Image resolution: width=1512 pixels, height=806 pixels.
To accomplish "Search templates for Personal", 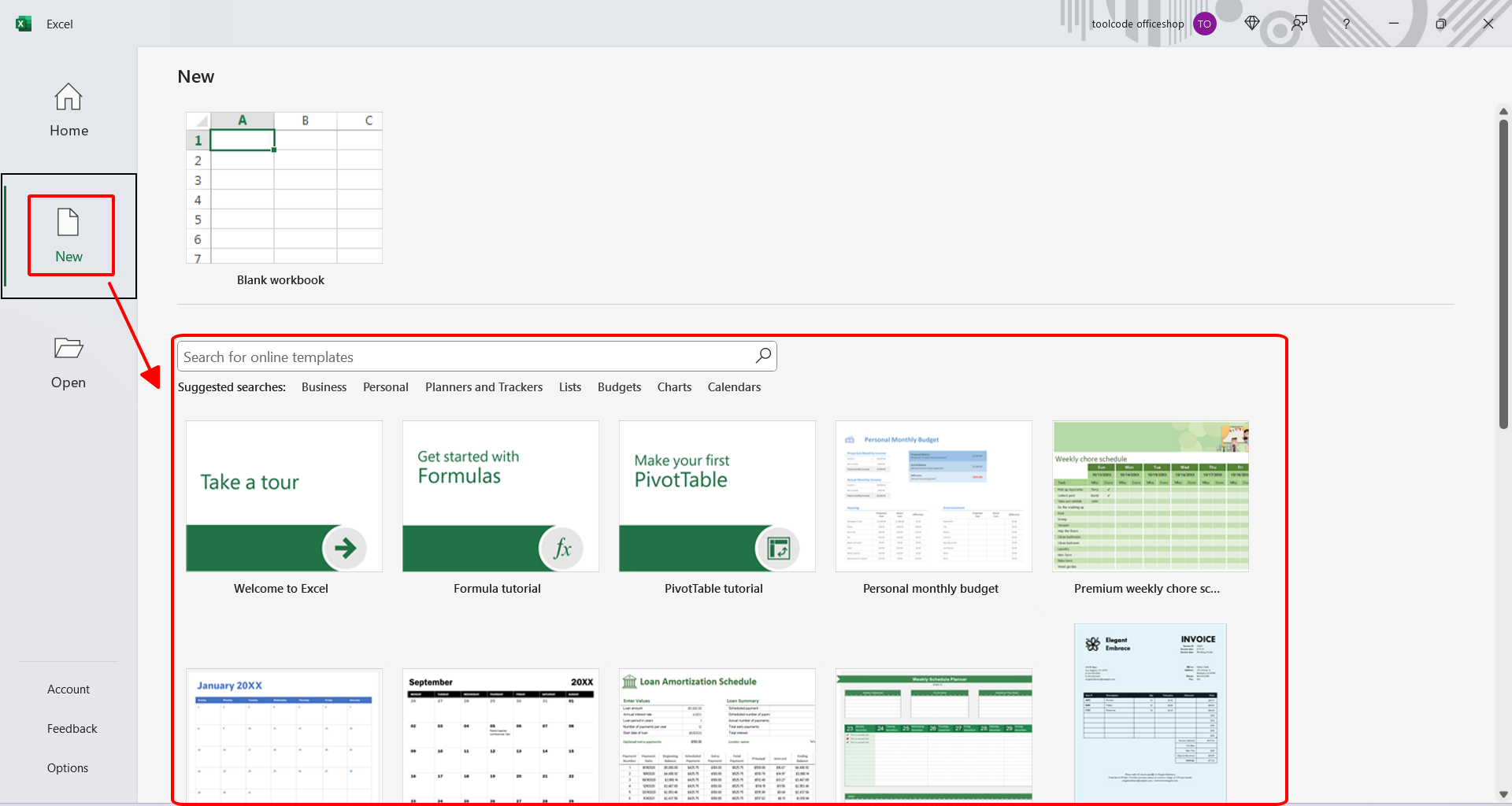I will tap(385, 387).
